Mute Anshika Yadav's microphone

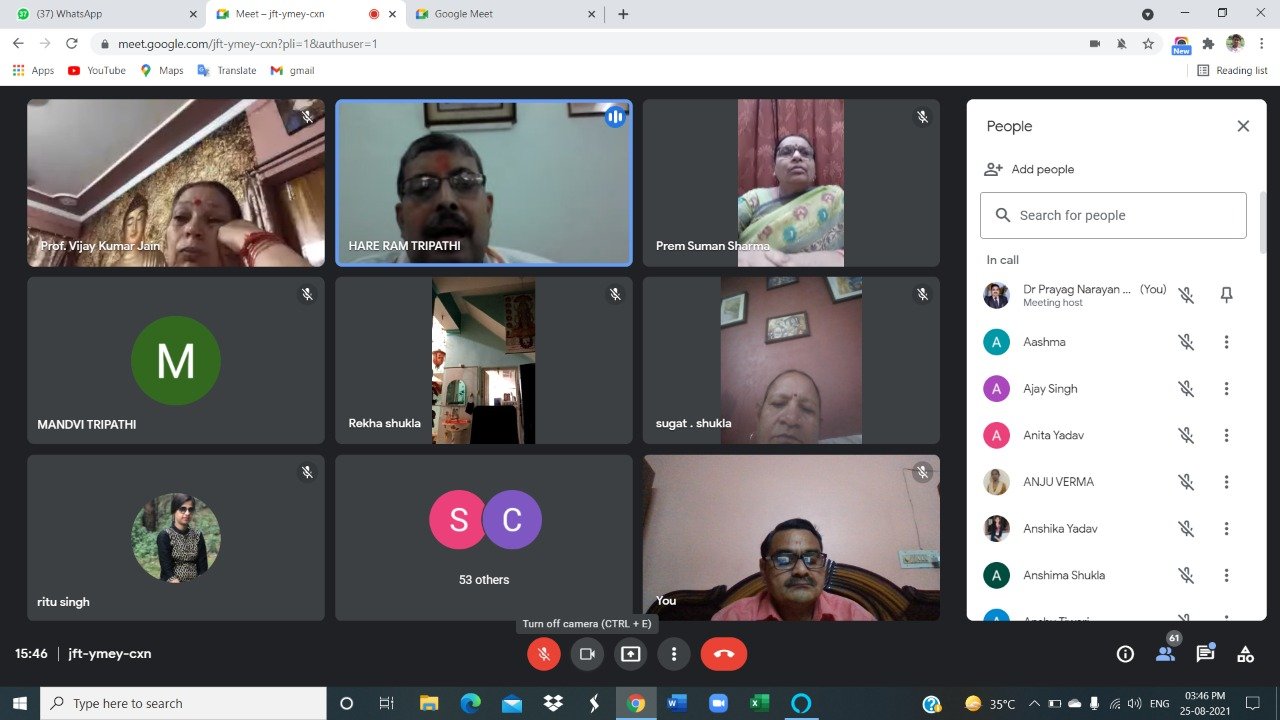click(1186, 528)
